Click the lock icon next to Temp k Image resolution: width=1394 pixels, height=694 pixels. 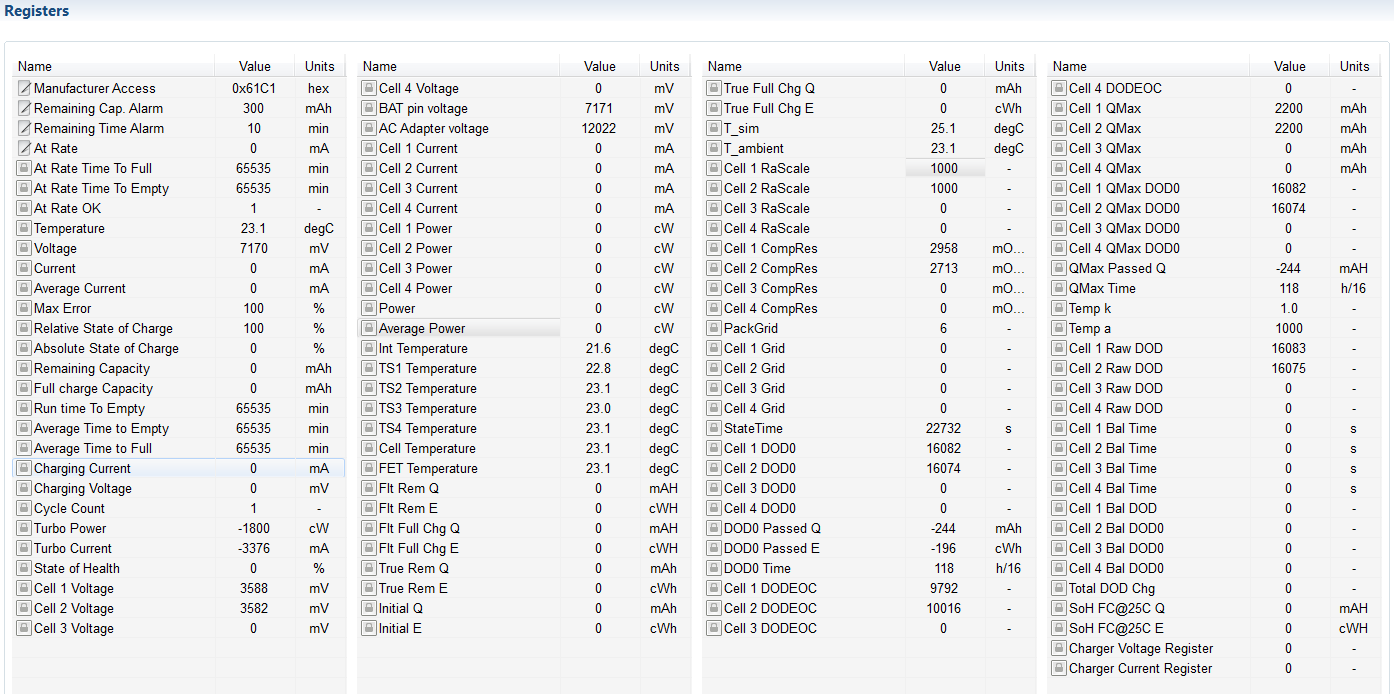(1059, 308)
